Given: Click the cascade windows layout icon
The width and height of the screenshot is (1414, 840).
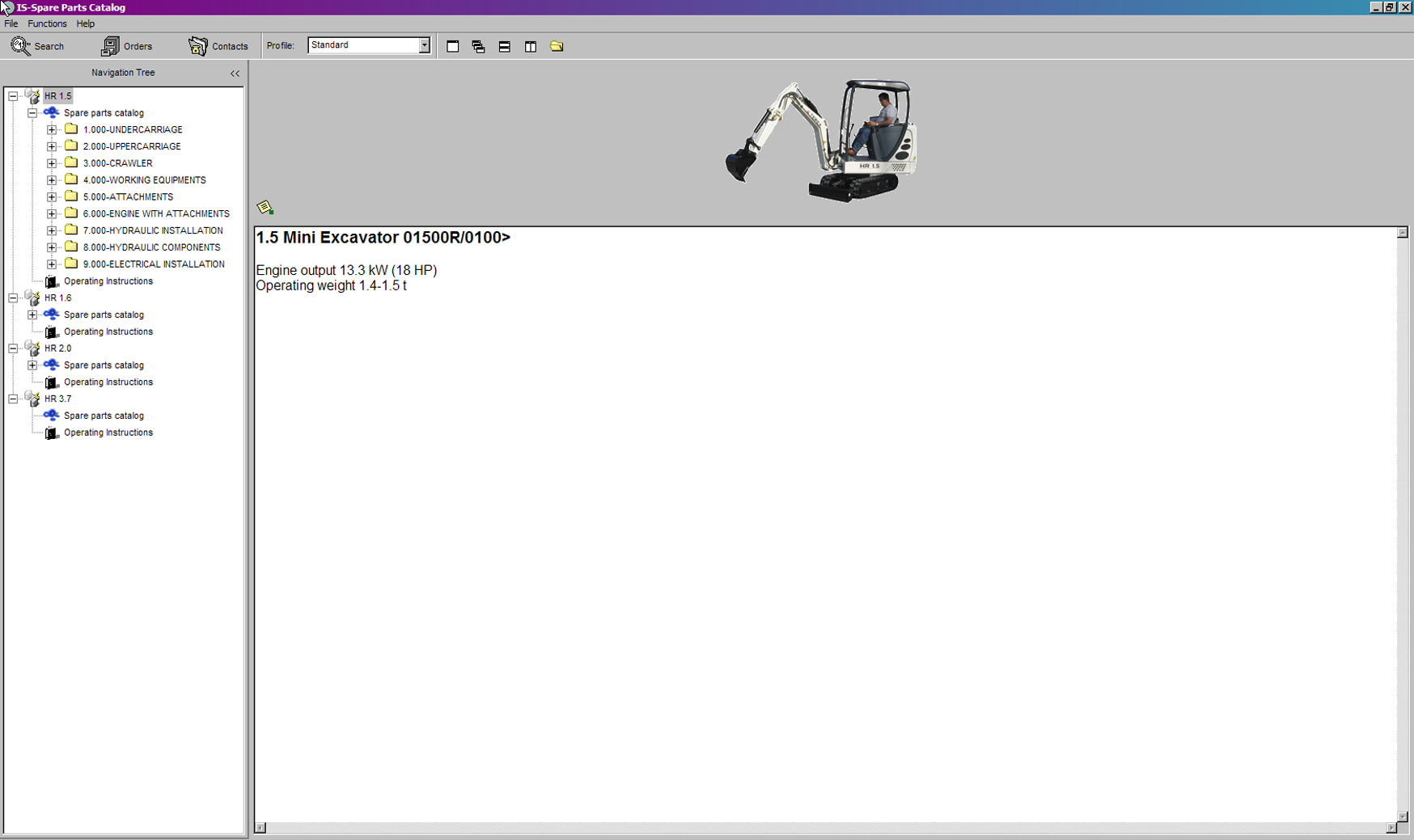Looking at the screenshot, I should point(479,47).
